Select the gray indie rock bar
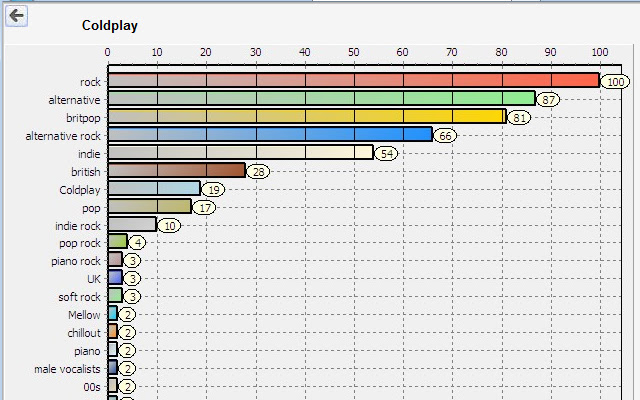 tap(132, 224)
